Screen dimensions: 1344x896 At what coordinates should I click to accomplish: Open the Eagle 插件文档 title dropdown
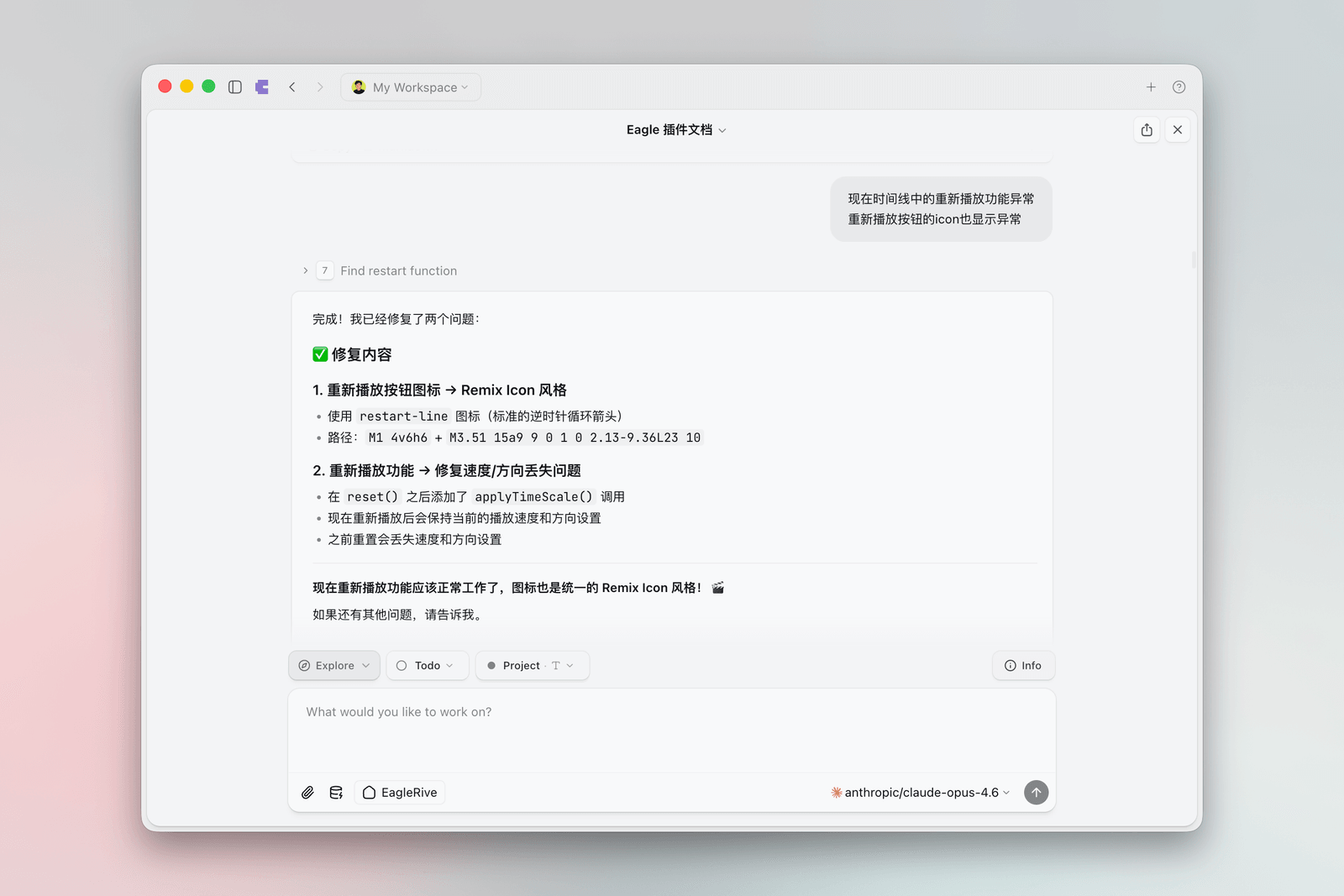coord(675,130)
